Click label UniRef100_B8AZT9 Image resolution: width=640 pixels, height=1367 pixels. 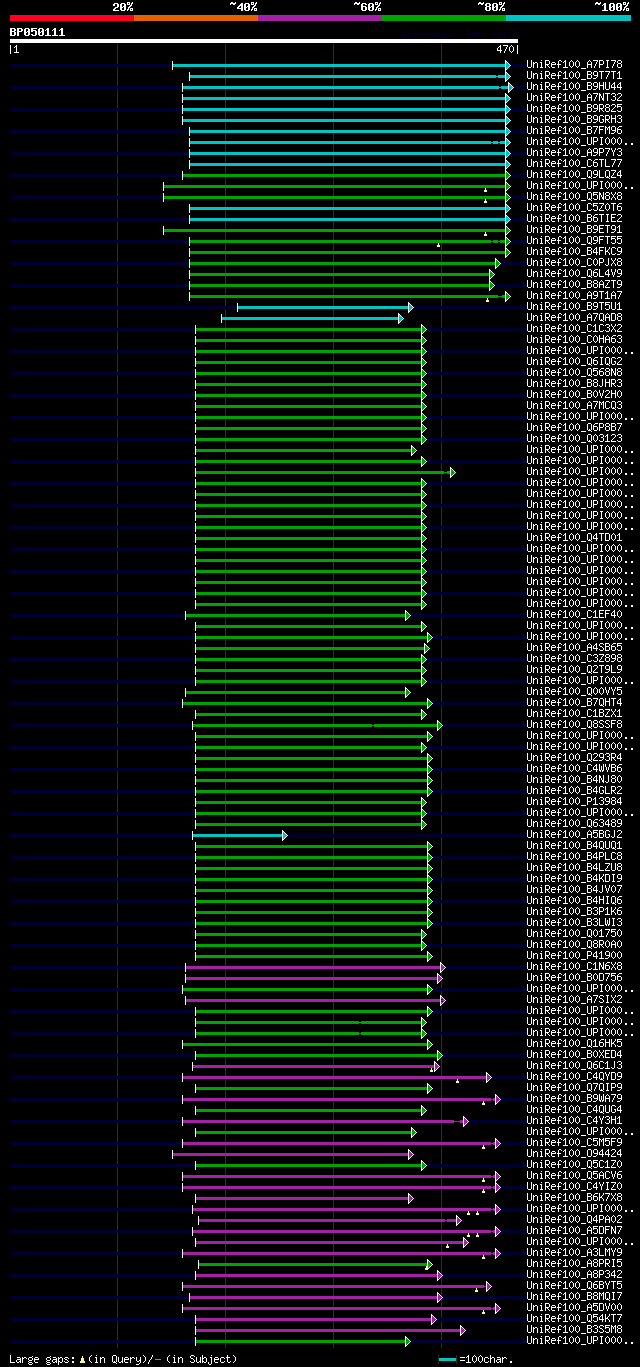[x=574, y=284]
